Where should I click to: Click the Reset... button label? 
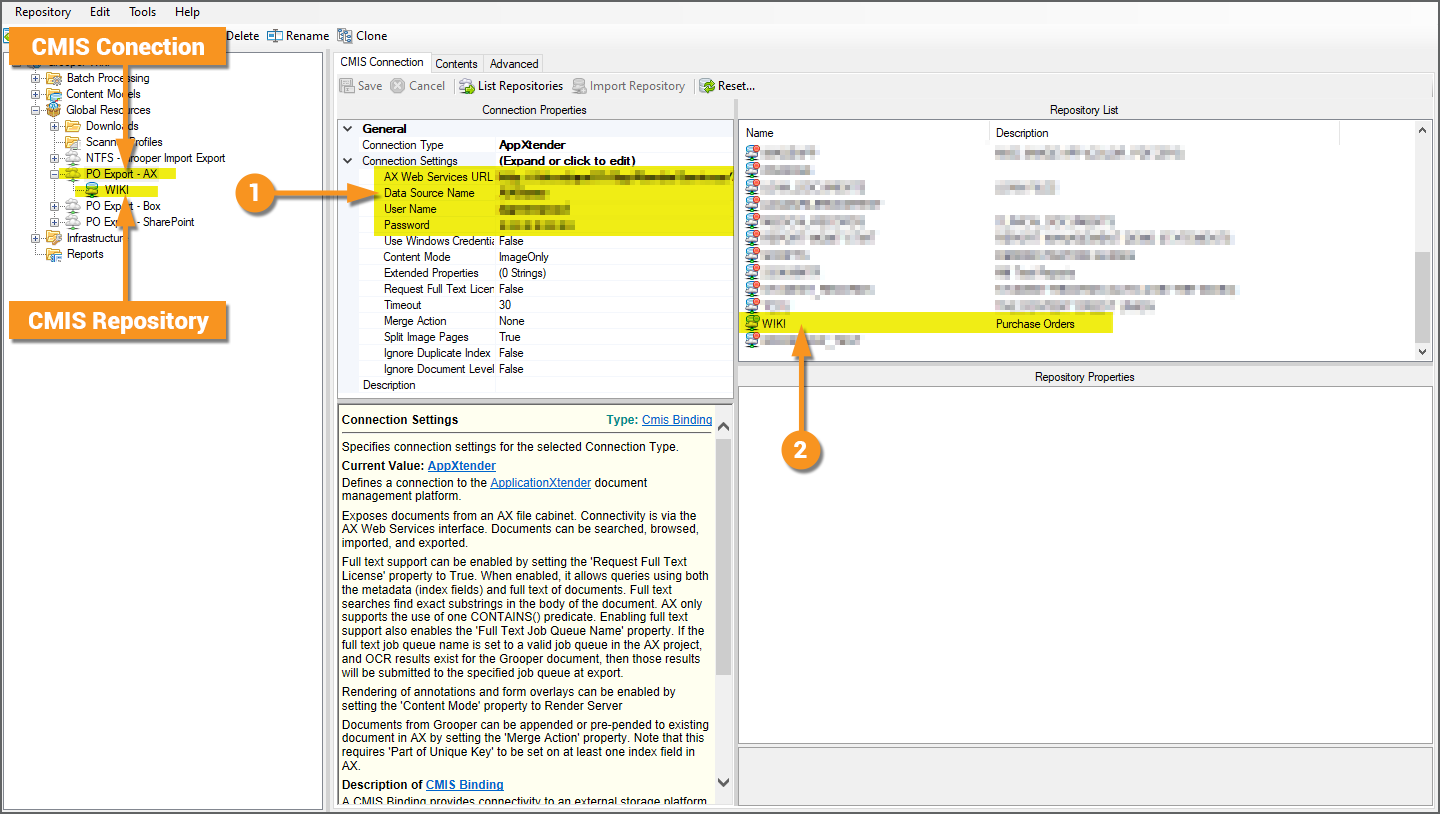(x=736, y=86)
